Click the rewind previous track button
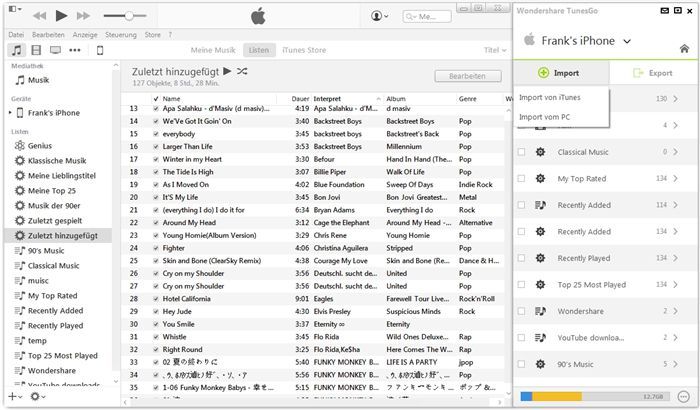 (x=39, y=16)
